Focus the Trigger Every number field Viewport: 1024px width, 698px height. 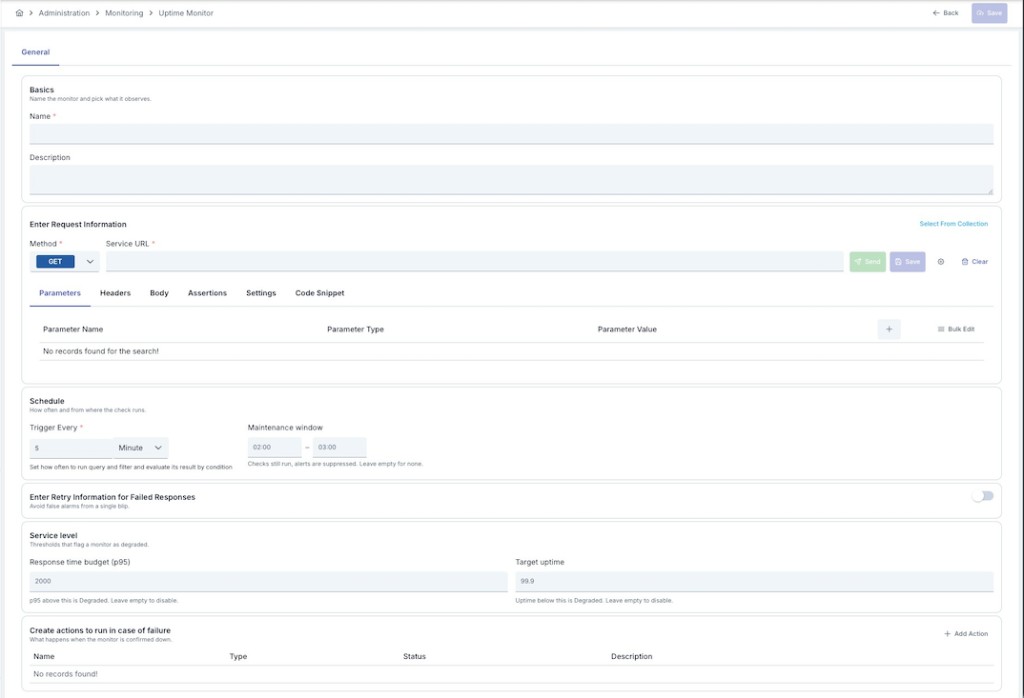click(71, 448)
